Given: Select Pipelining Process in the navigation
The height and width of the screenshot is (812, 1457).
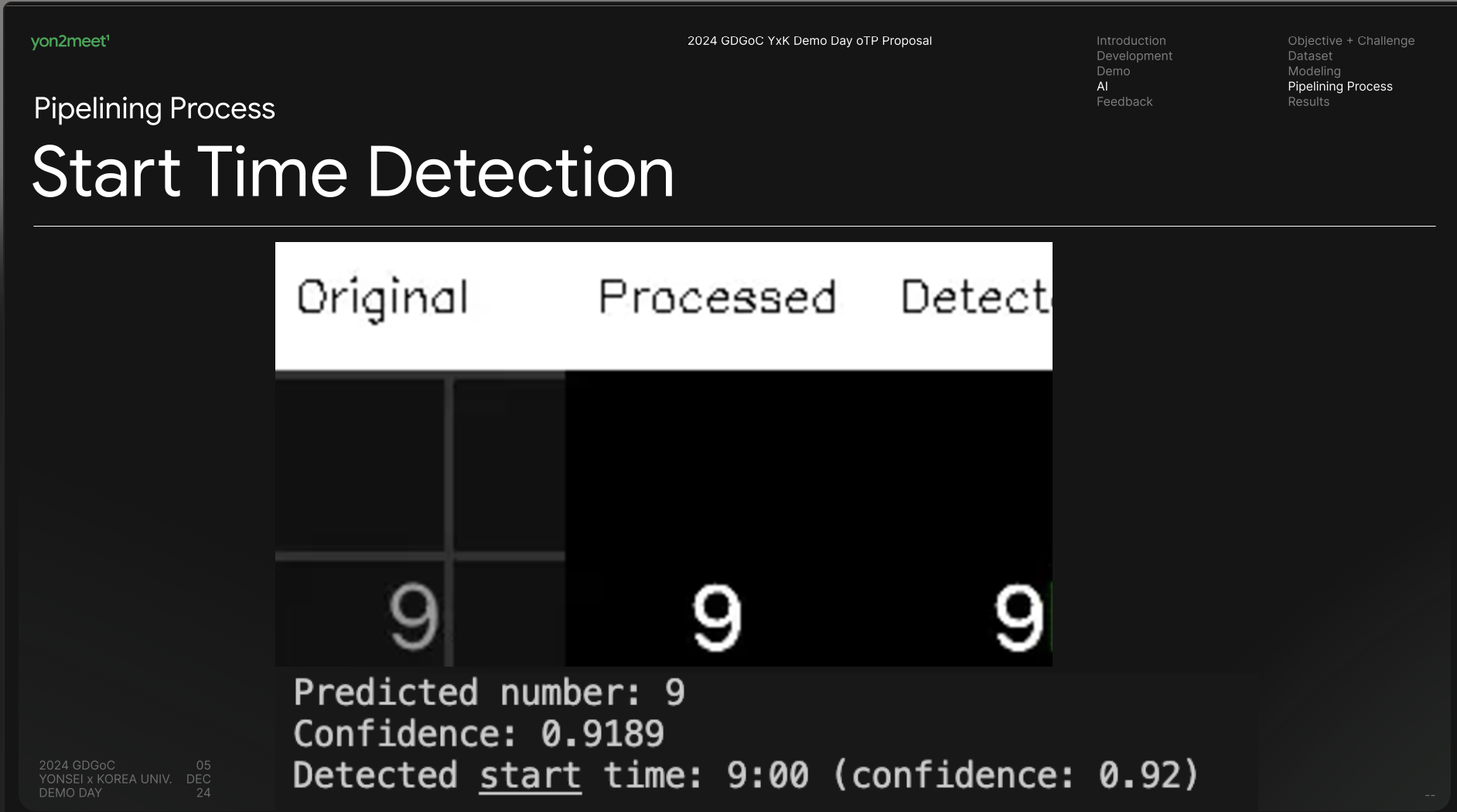Looking at the screenshot, I should tap(1339, 87).
